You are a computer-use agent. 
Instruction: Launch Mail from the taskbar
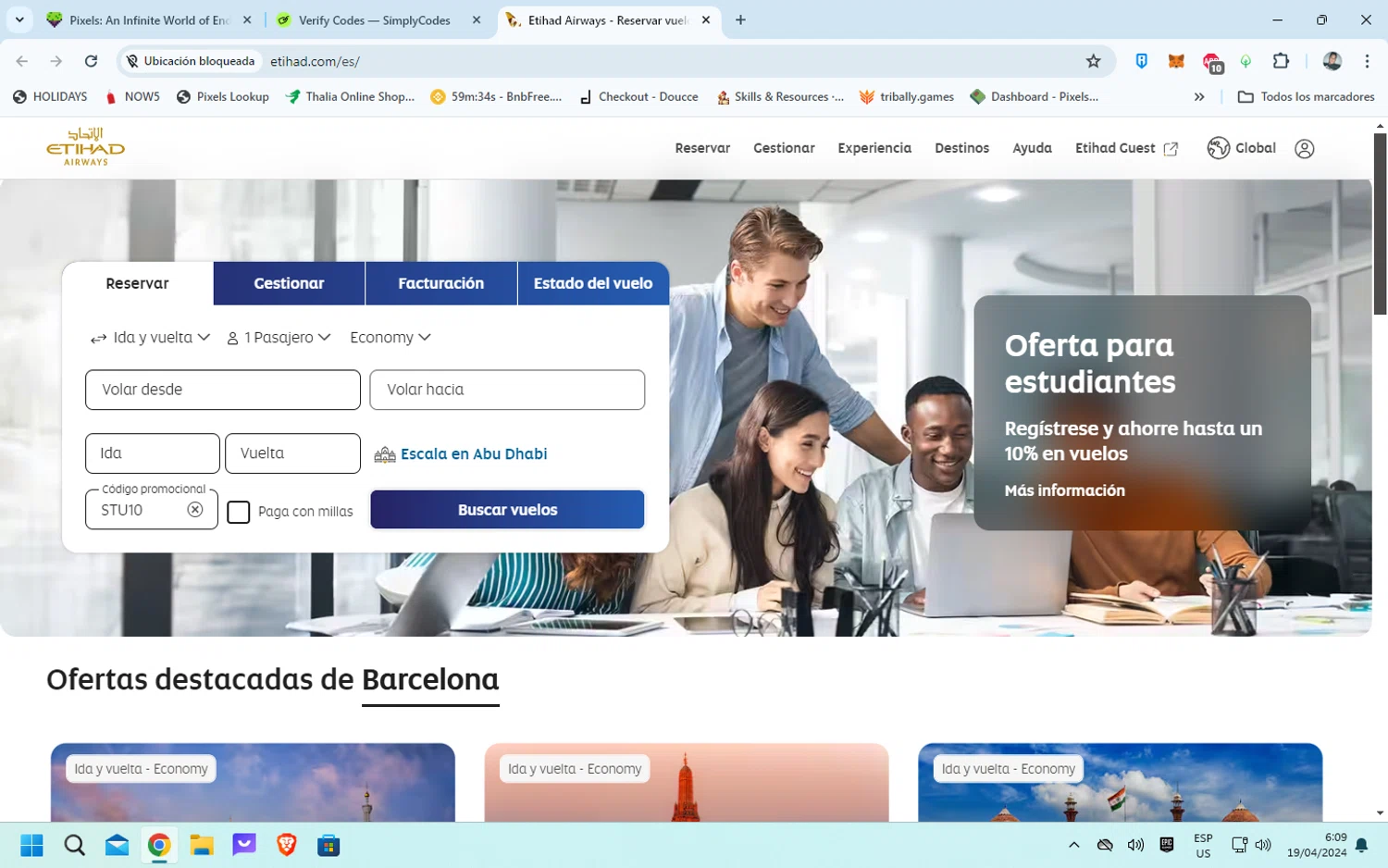[x=117, y=845]
